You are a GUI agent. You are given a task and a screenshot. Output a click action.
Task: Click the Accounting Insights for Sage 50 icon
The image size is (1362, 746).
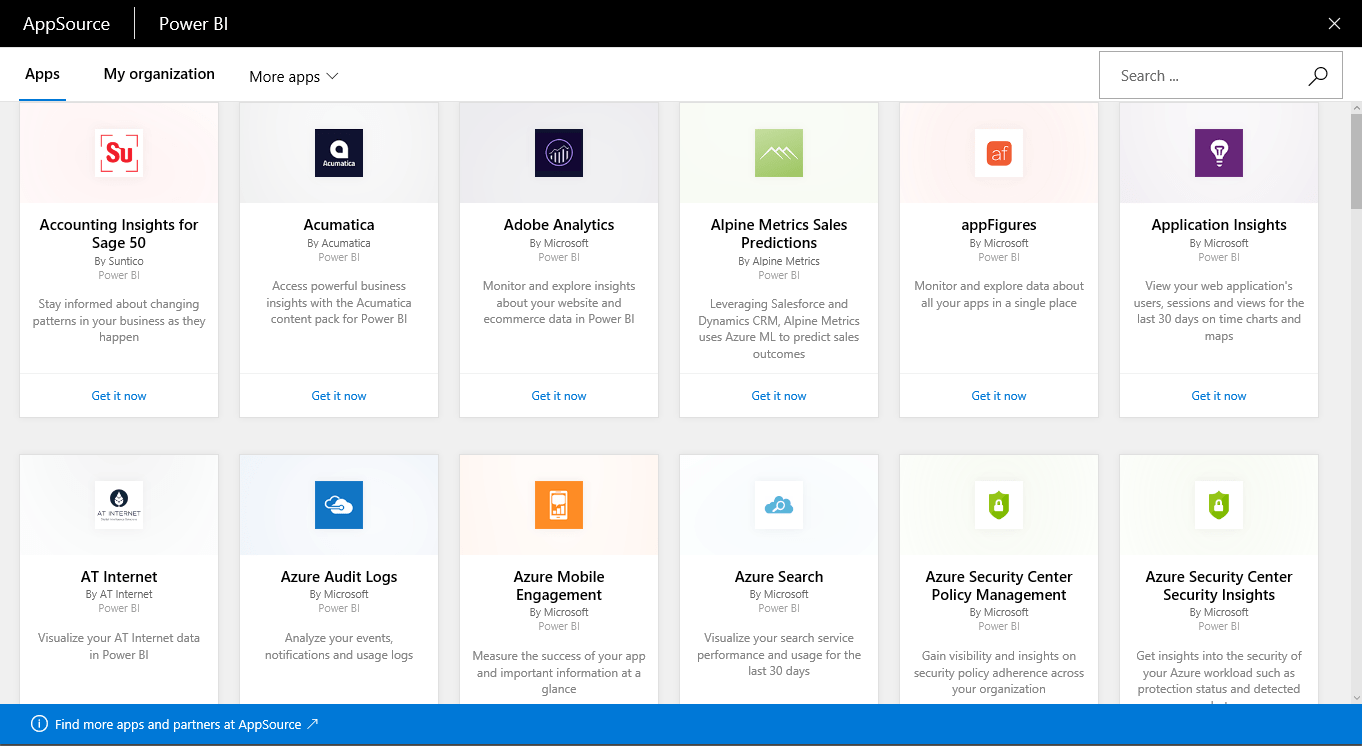pos(119,153)
